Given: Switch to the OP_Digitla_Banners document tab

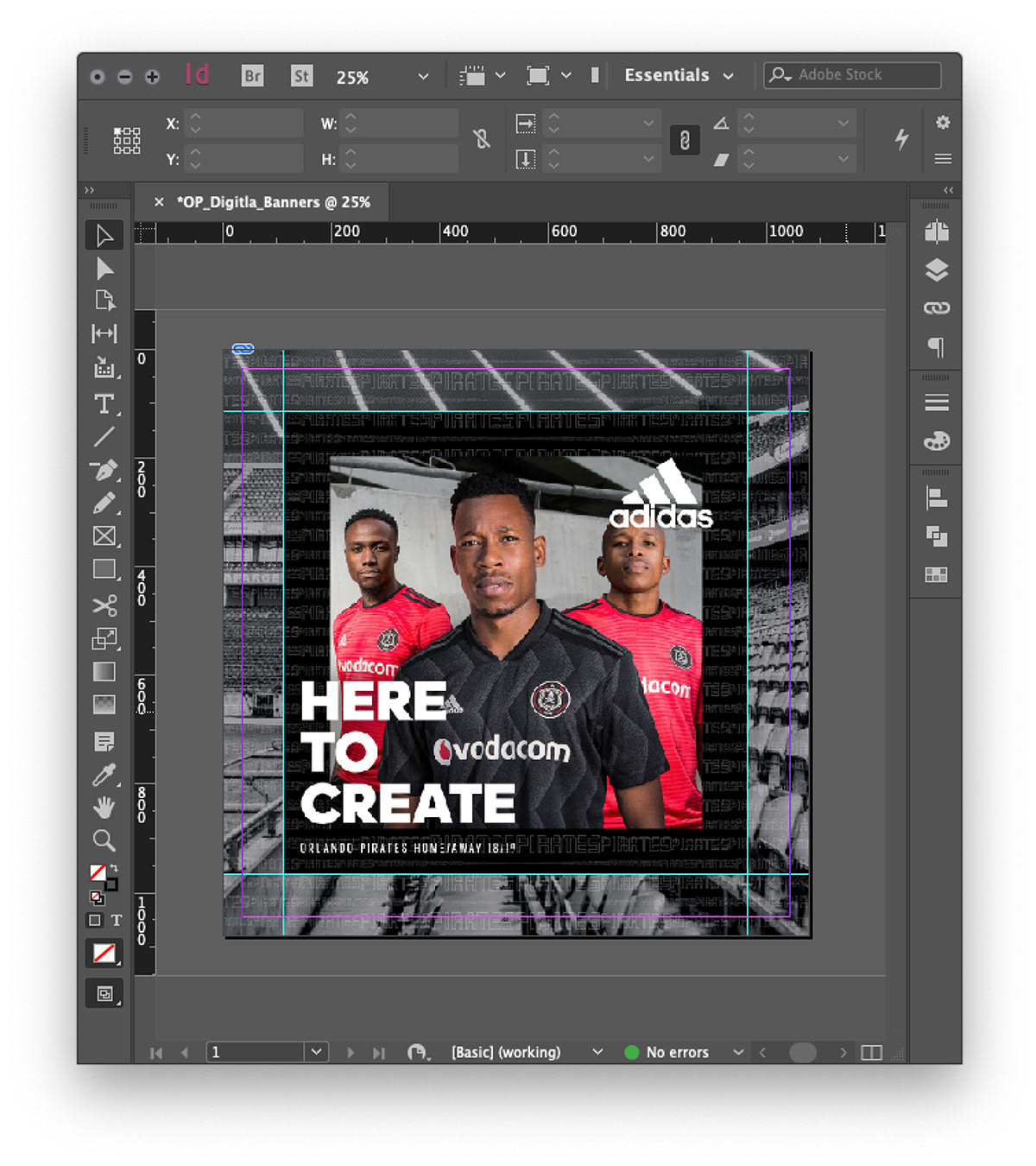Looking at the screenshot, I should 274,202.
